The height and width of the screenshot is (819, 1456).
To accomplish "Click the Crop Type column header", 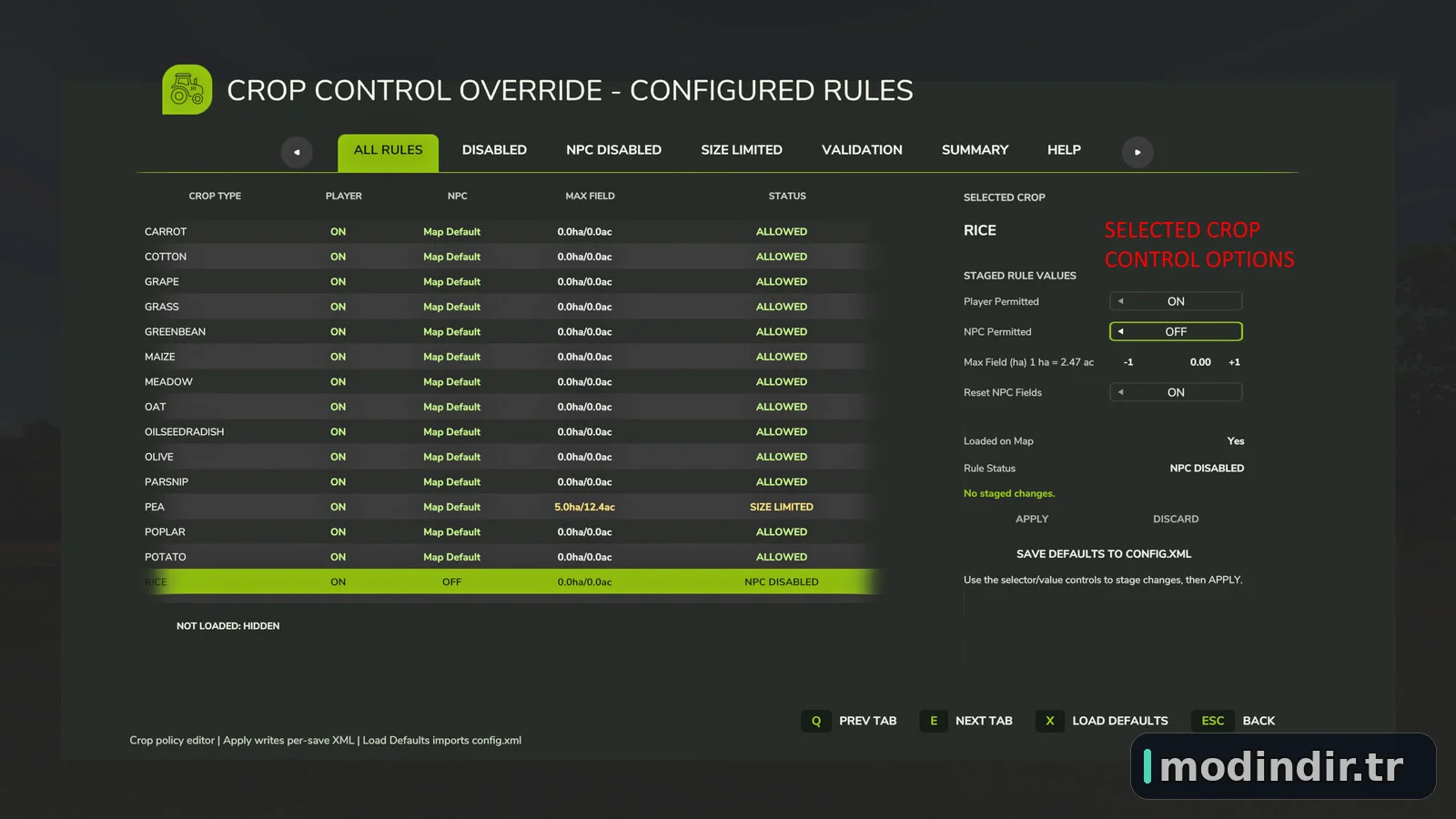I will point(215,196).
